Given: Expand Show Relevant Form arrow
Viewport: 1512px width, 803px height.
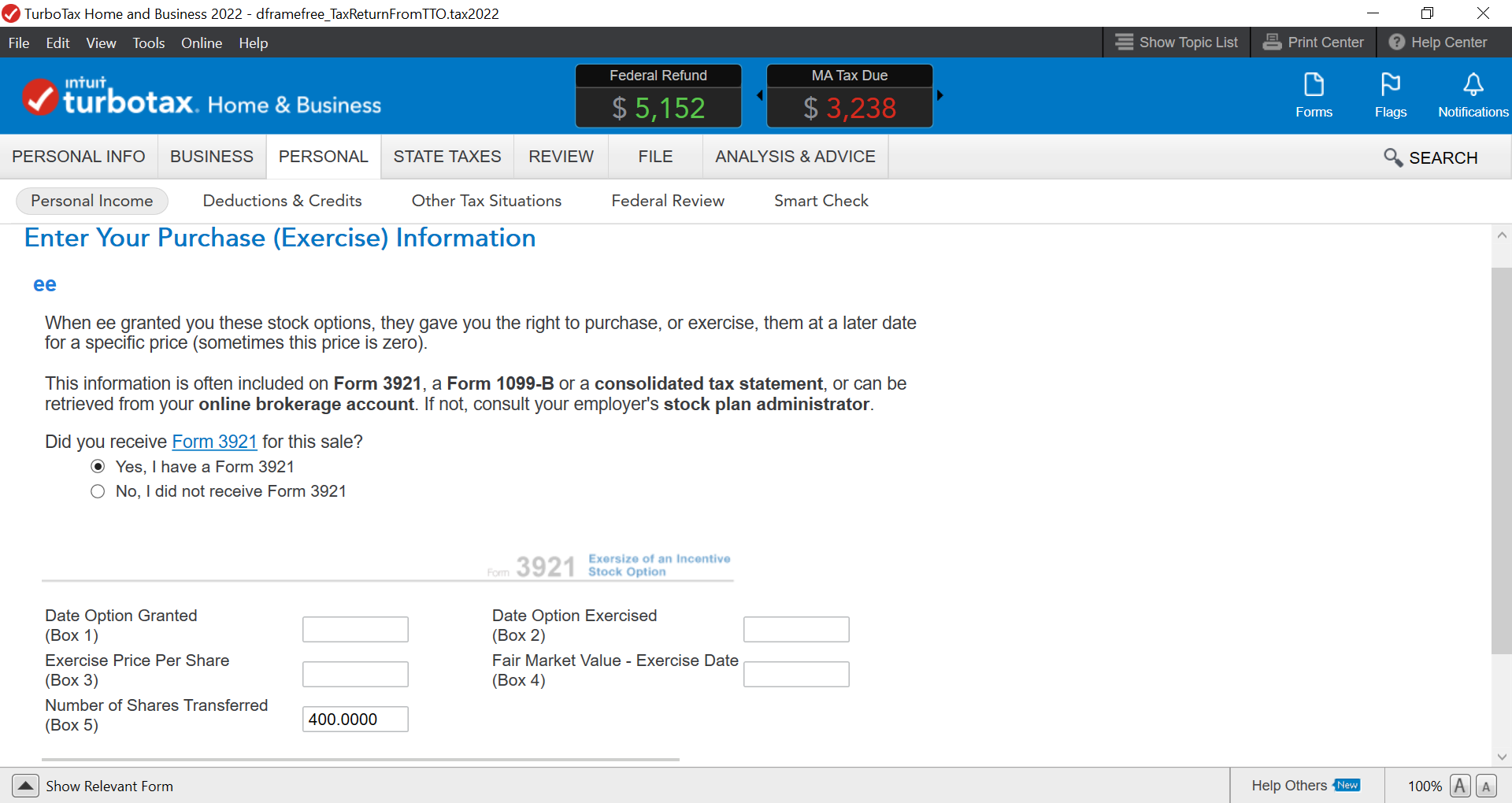Looking at the screenshot, I should pos(25,786).
